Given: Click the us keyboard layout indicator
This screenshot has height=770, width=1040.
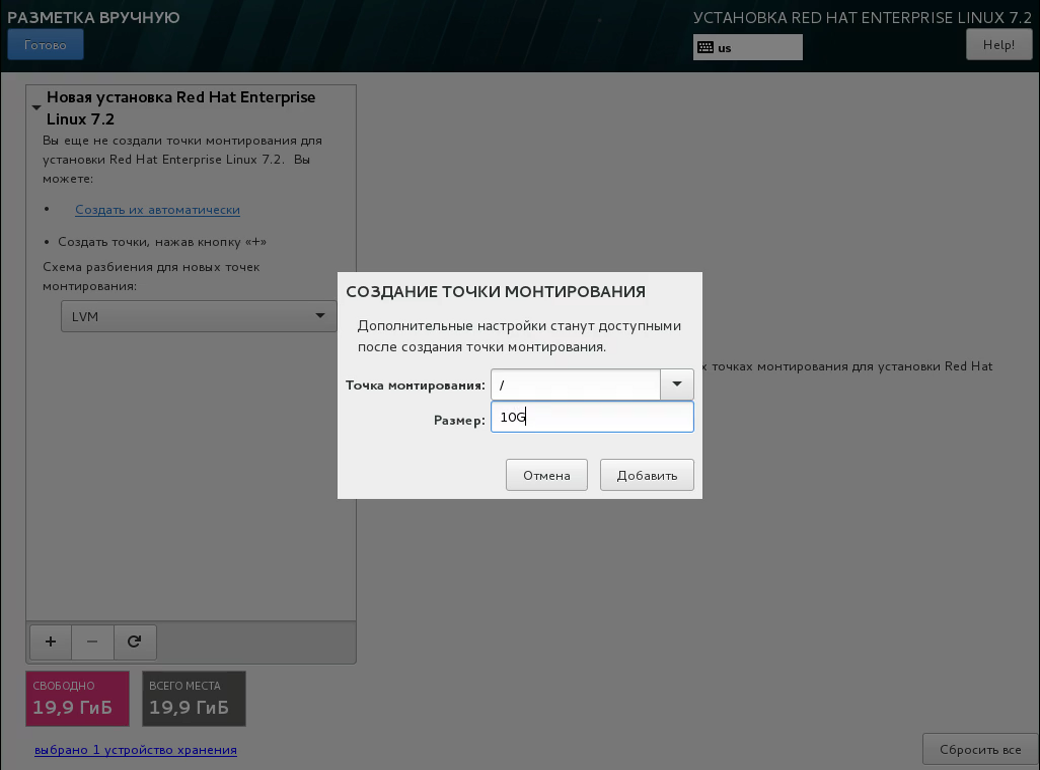Looking at the screenshot, I should tap(748, 48).
